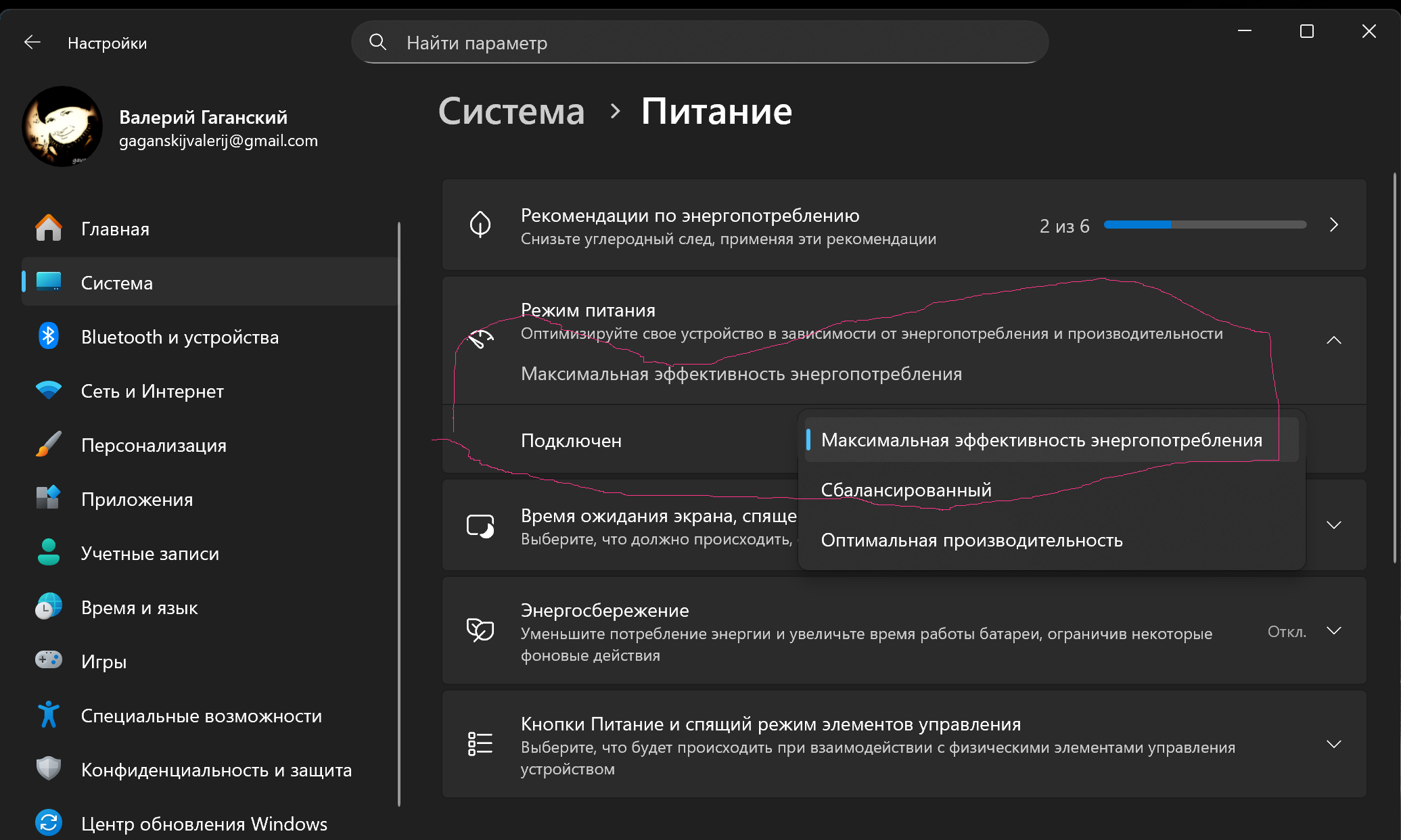Viewport: 1401px width, 840px height.
Task: Expand Кнопки Питание и спящий режим section
Action: click(x=1333, y=745)
